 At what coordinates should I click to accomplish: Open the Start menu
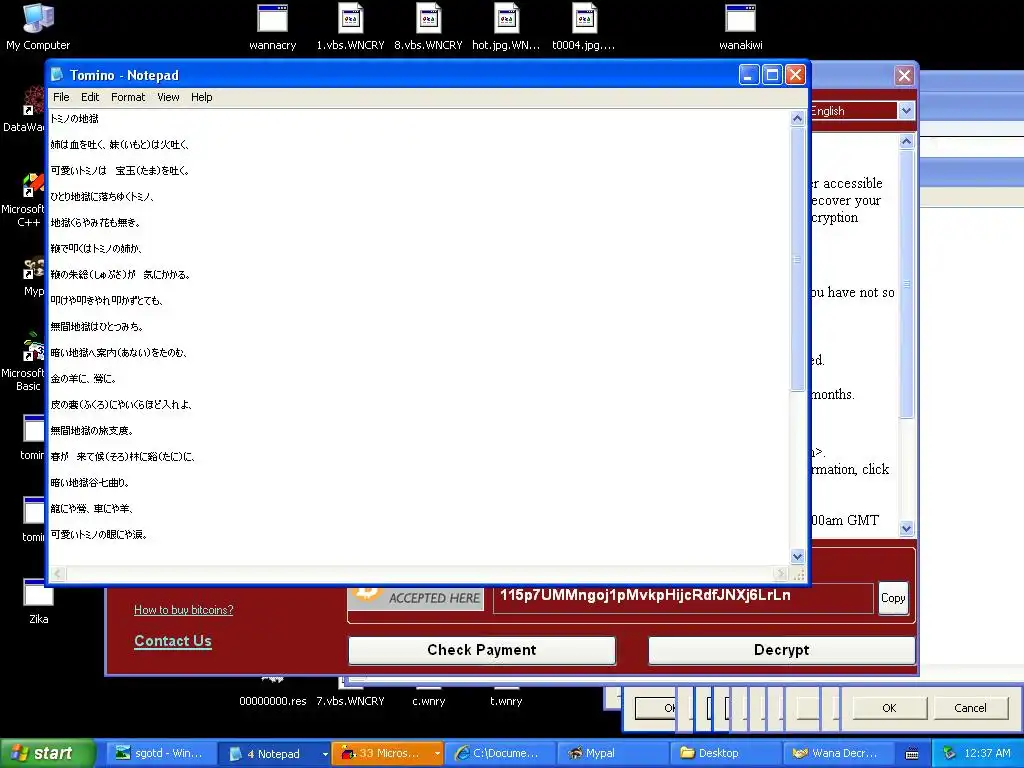(x=47, y=754)
